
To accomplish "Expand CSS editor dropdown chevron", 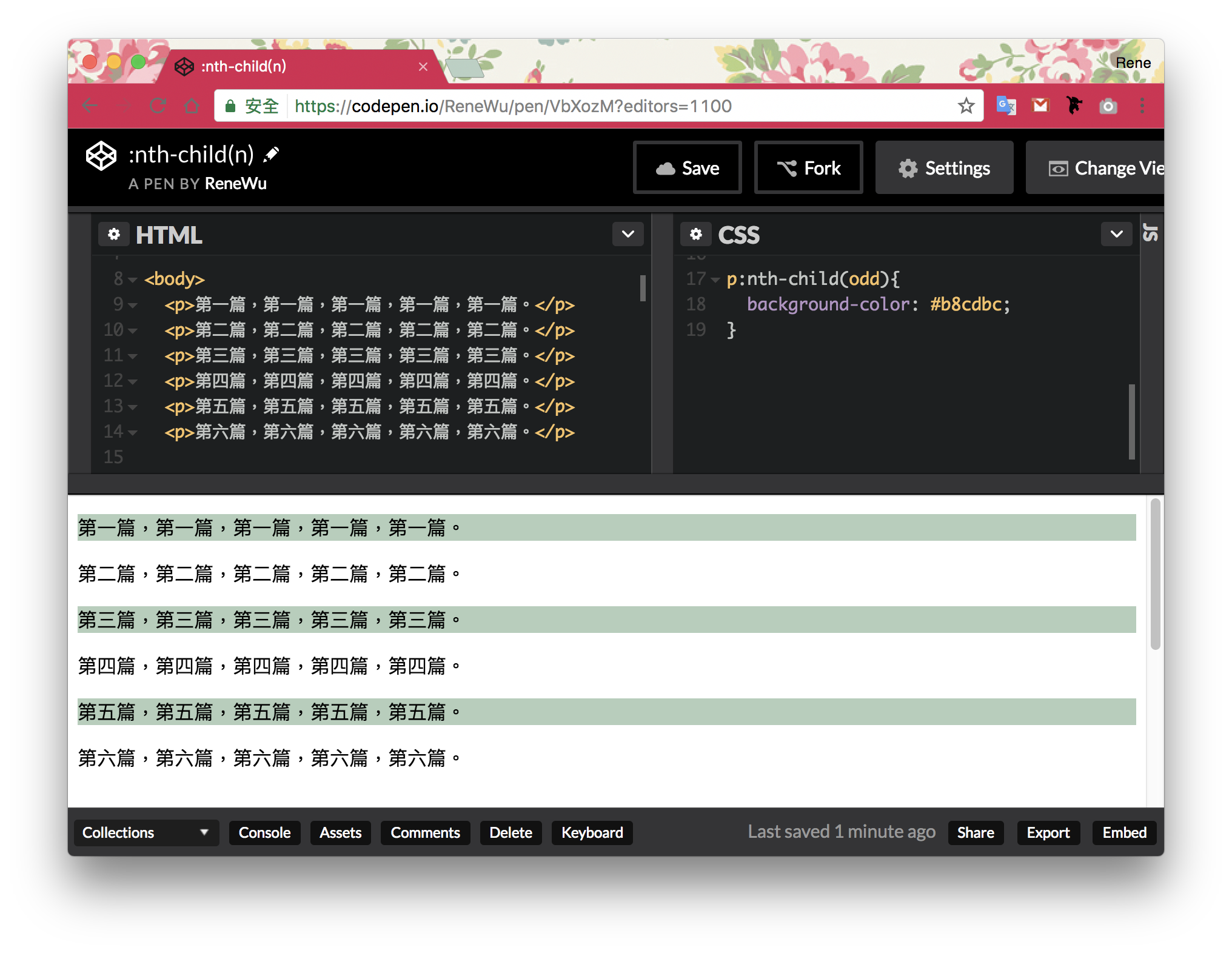I will 1117,234.
